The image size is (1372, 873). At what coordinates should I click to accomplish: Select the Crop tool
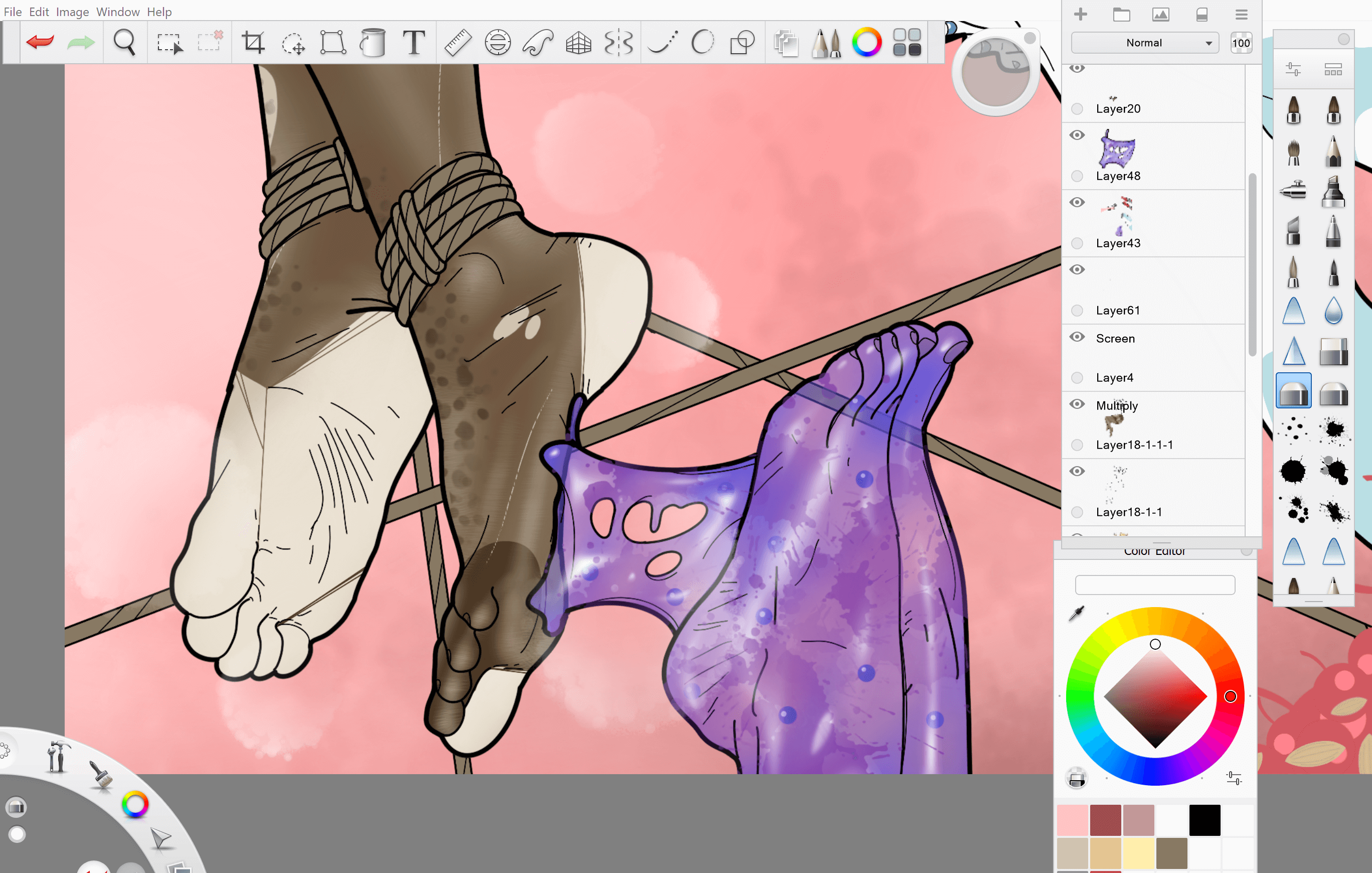(253, 42)
